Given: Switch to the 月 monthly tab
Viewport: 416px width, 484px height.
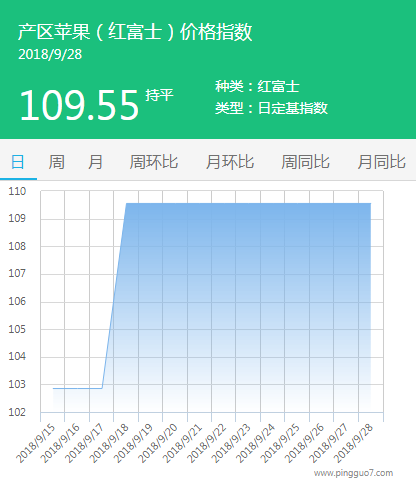Looking at the screenshot, I should (x=95, y=162).
